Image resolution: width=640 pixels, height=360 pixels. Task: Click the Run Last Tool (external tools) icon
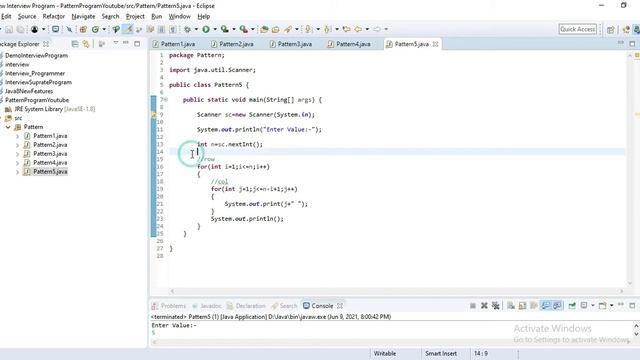click(x=244, y=29)
